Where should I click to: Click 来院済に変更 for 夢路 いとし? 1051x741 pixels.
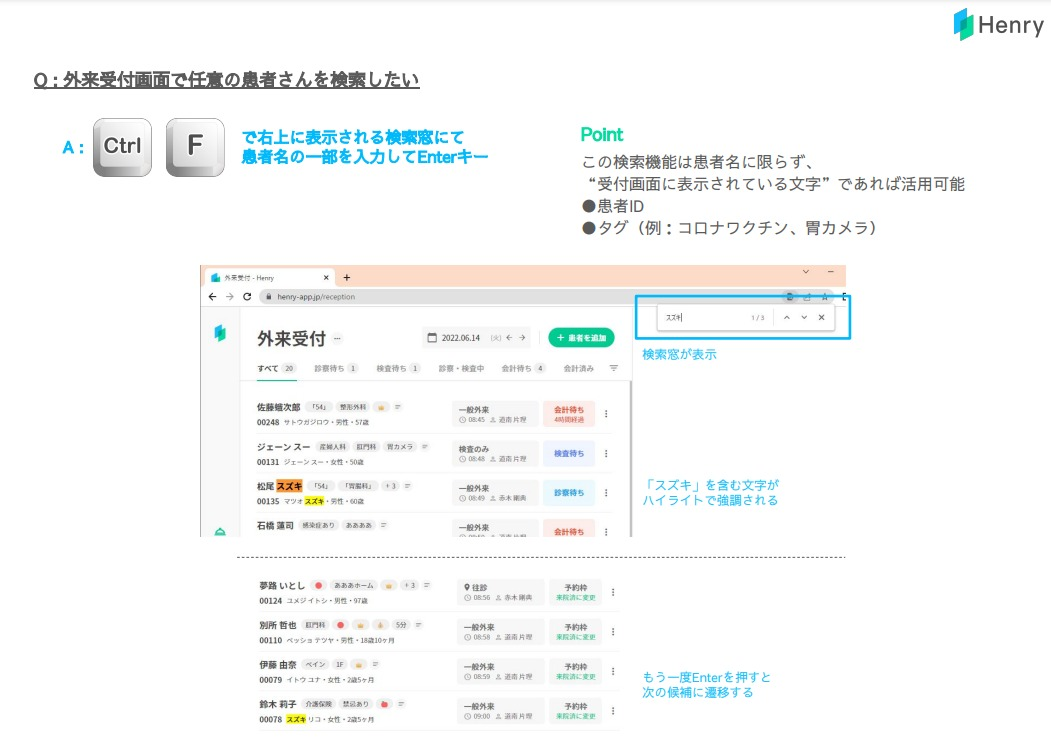[x=576, y=598]
